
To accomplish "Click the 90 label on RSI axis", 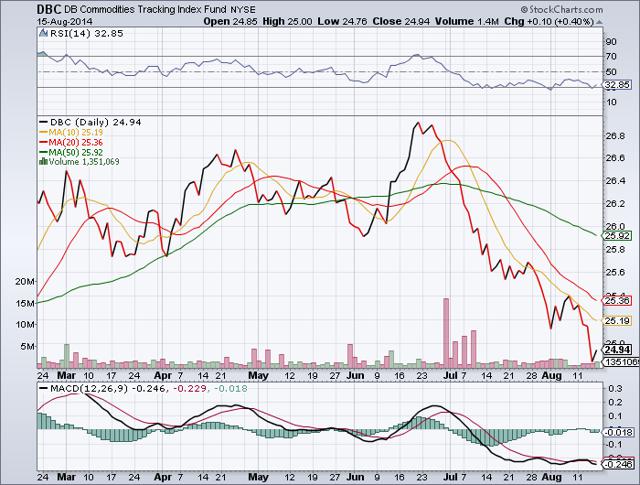I will click(611, 42).
